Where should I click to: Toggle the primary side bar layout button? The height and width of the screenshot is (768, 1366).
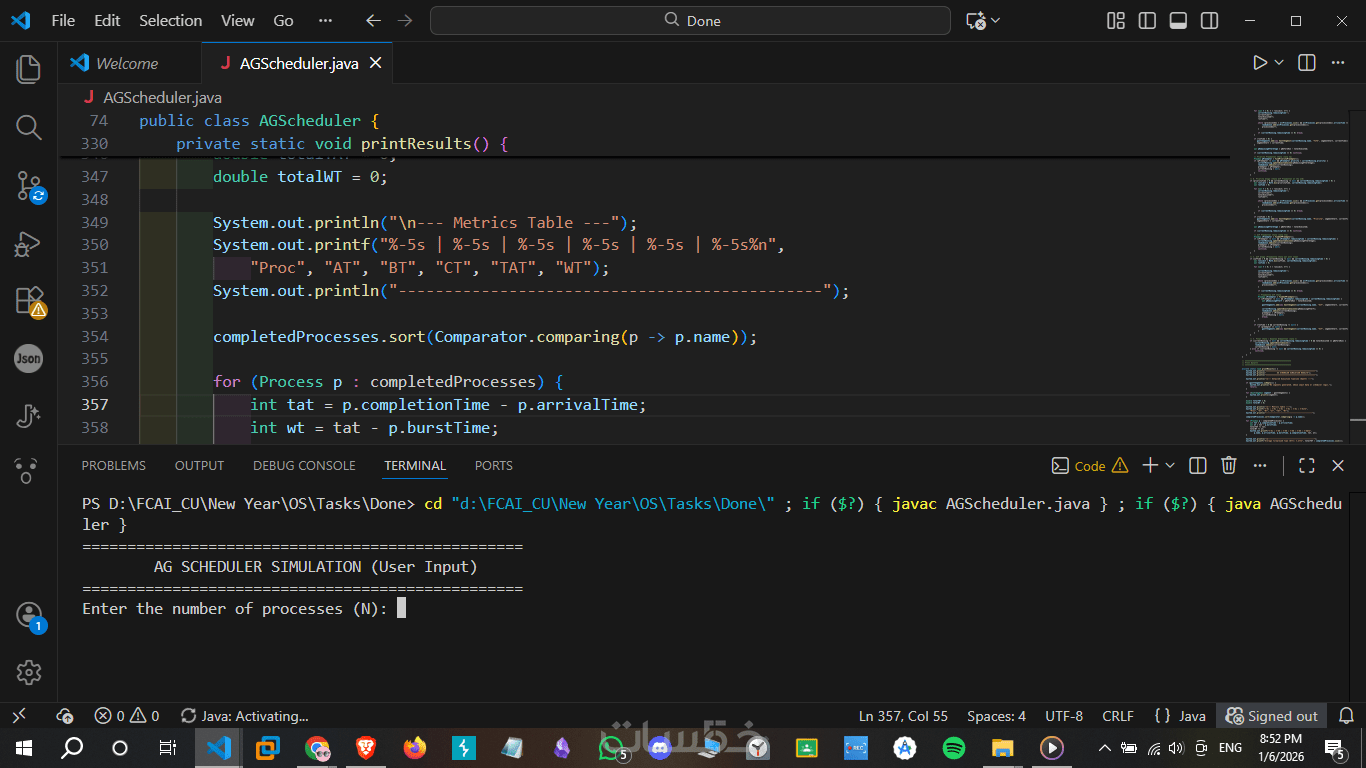(1147, 21)
